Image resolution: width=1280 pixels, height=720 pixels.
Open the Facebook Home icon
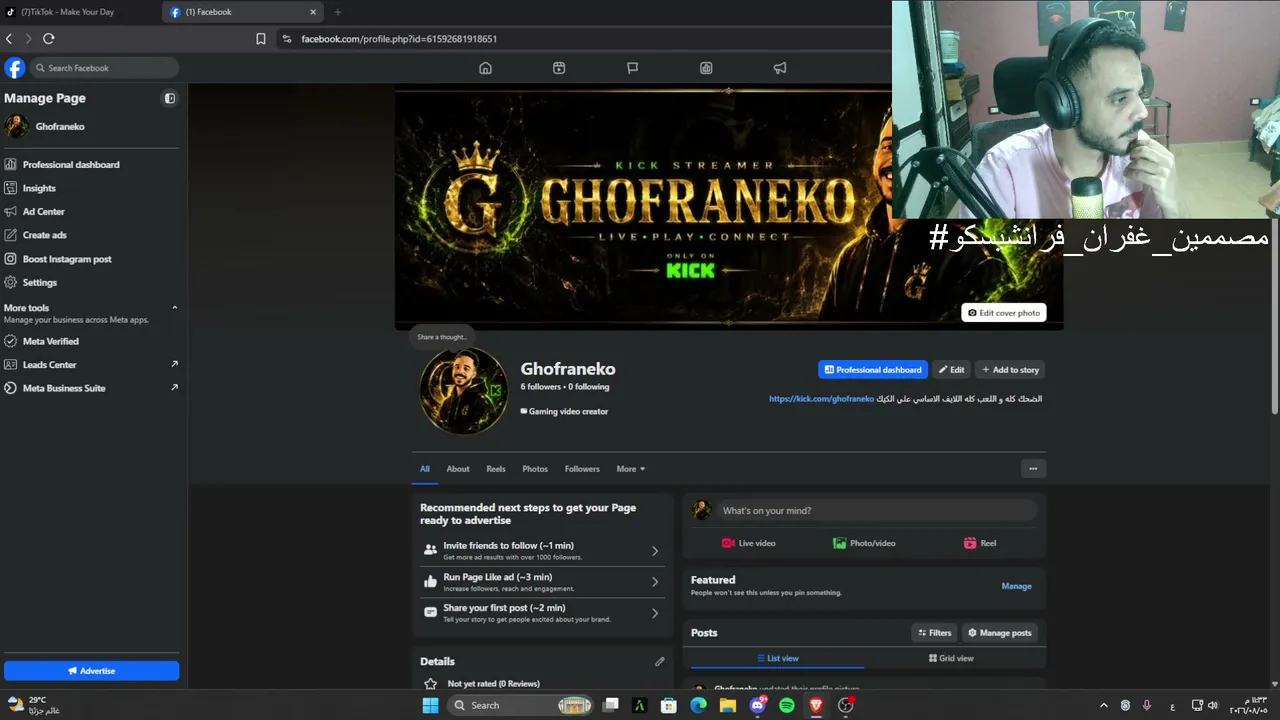pyautogui.click(x=485, y=68)
